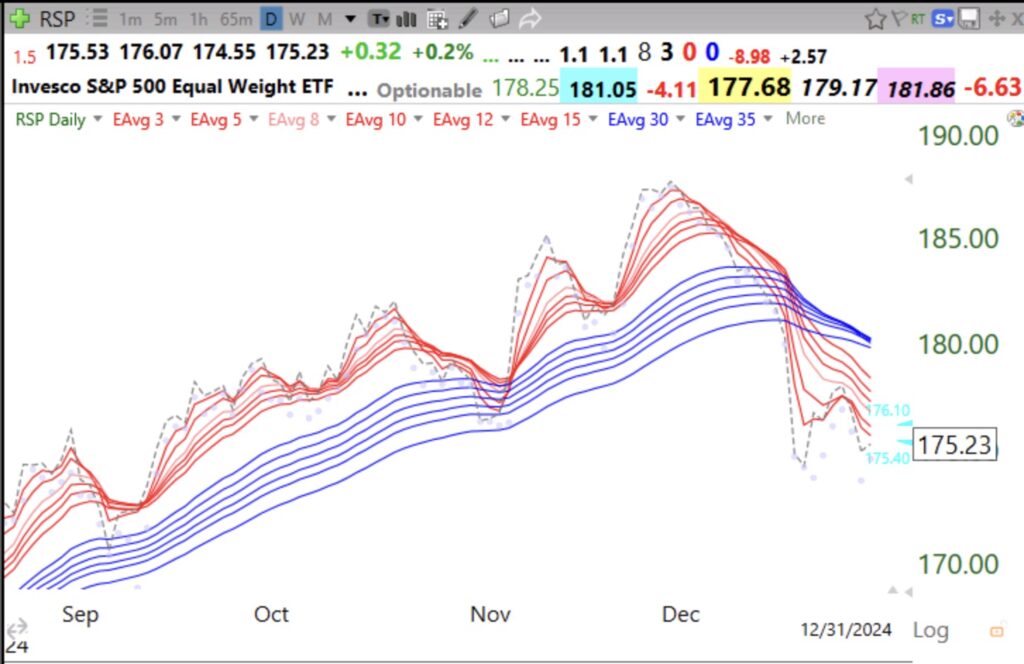1024x664 pixels.
Task: Enable the RT real-time data toggle
Action: (x=918, y=17)
